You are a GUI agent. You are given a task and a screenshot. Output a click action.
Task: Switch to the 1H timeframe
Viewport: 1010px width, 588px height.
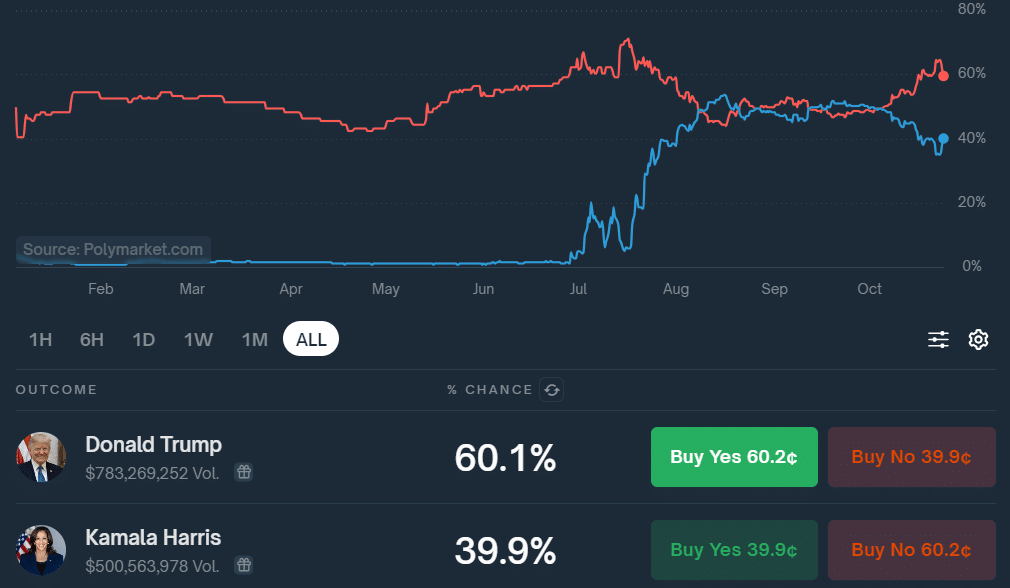pos(40,339)
